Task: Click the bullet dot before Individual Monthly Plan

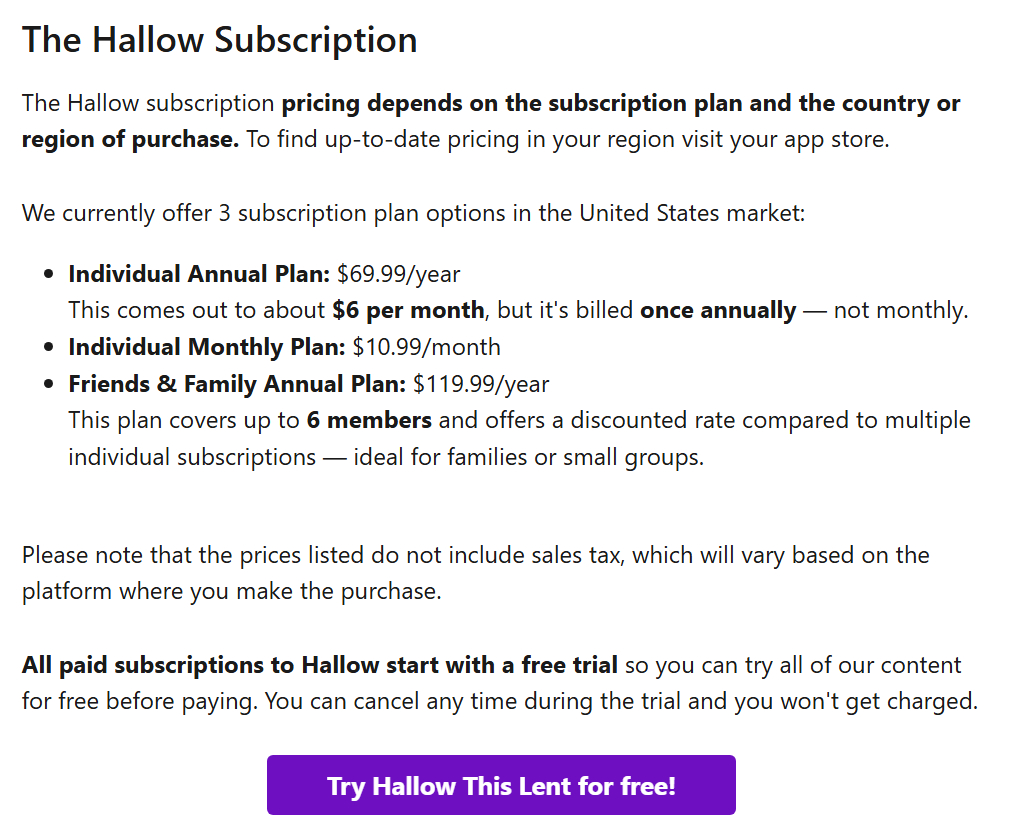Action: tap(49, 348)
